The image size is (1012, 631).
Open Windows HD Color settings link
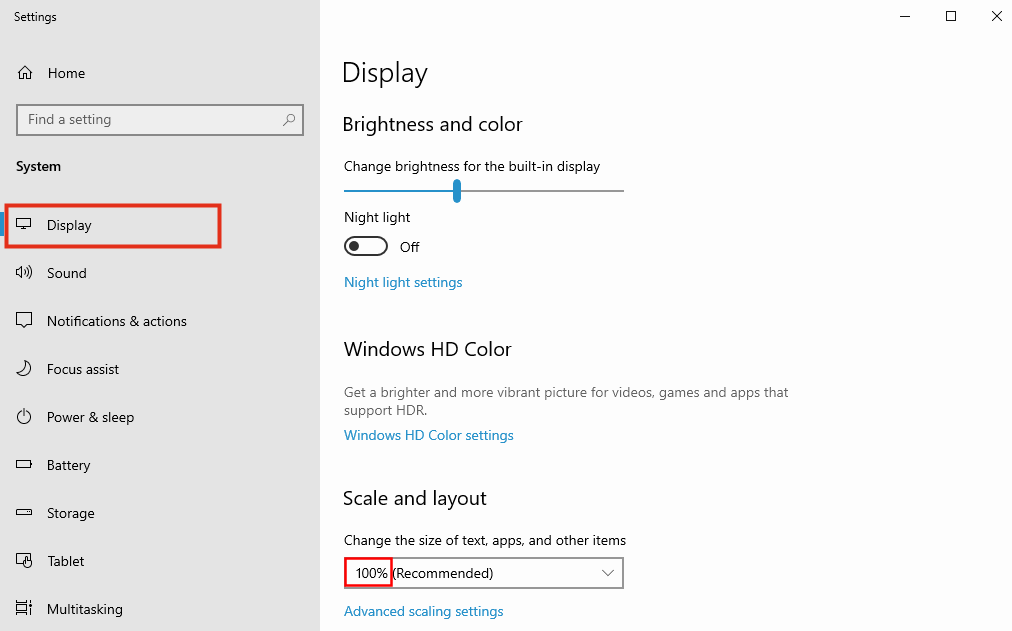pos(428,435)
